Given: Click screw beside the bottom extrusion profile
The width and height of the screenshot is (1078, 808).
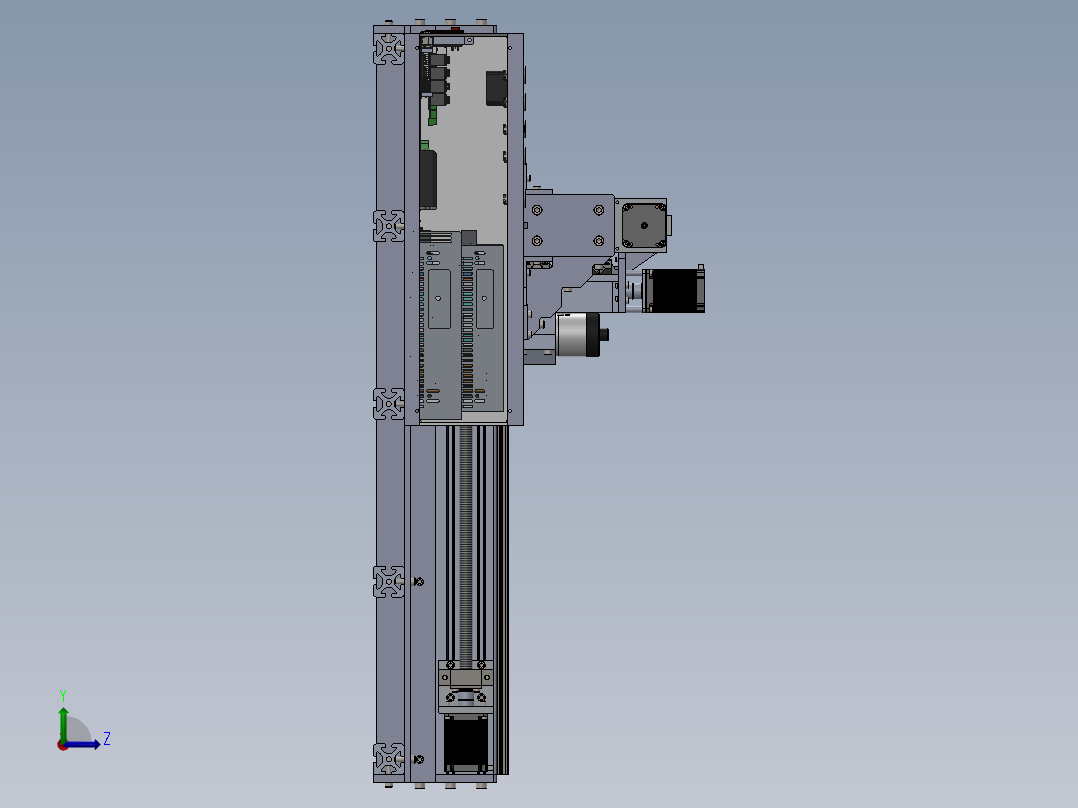Looking at the screenshot, I should pos(418,759).
